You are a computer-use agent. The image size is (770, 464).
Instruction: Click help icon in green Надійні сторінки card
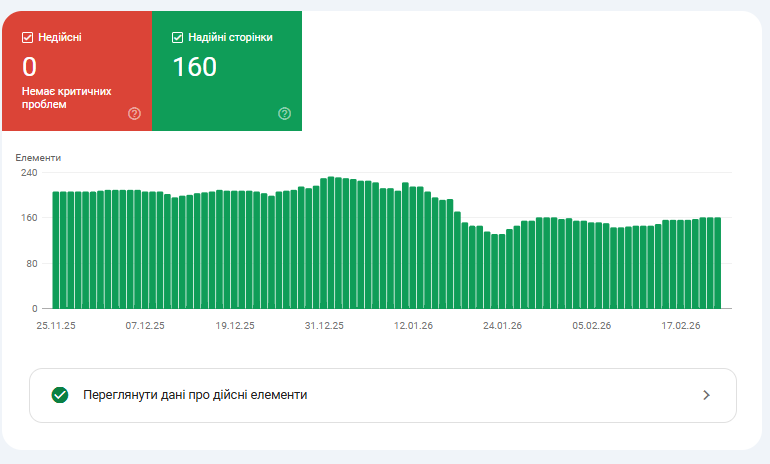point(284,113)
